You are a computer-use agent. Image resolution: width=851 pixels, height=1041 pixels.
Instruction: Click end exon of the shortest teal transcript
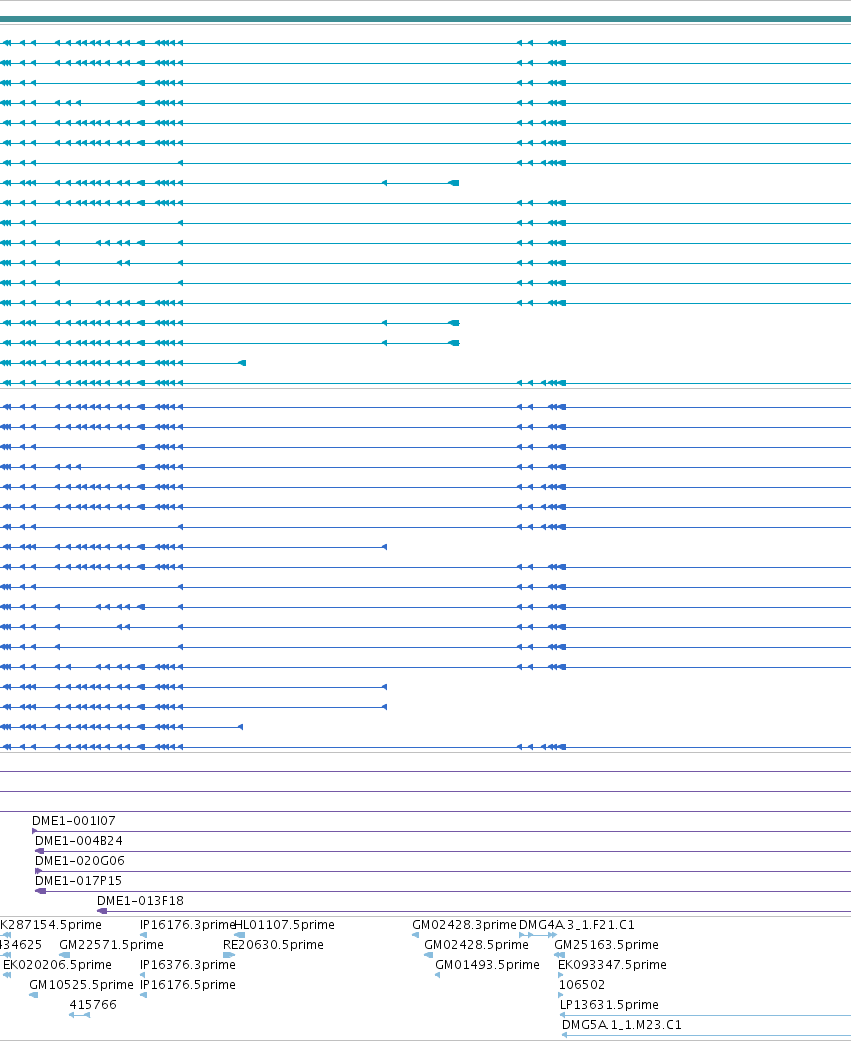click(242, 362)
